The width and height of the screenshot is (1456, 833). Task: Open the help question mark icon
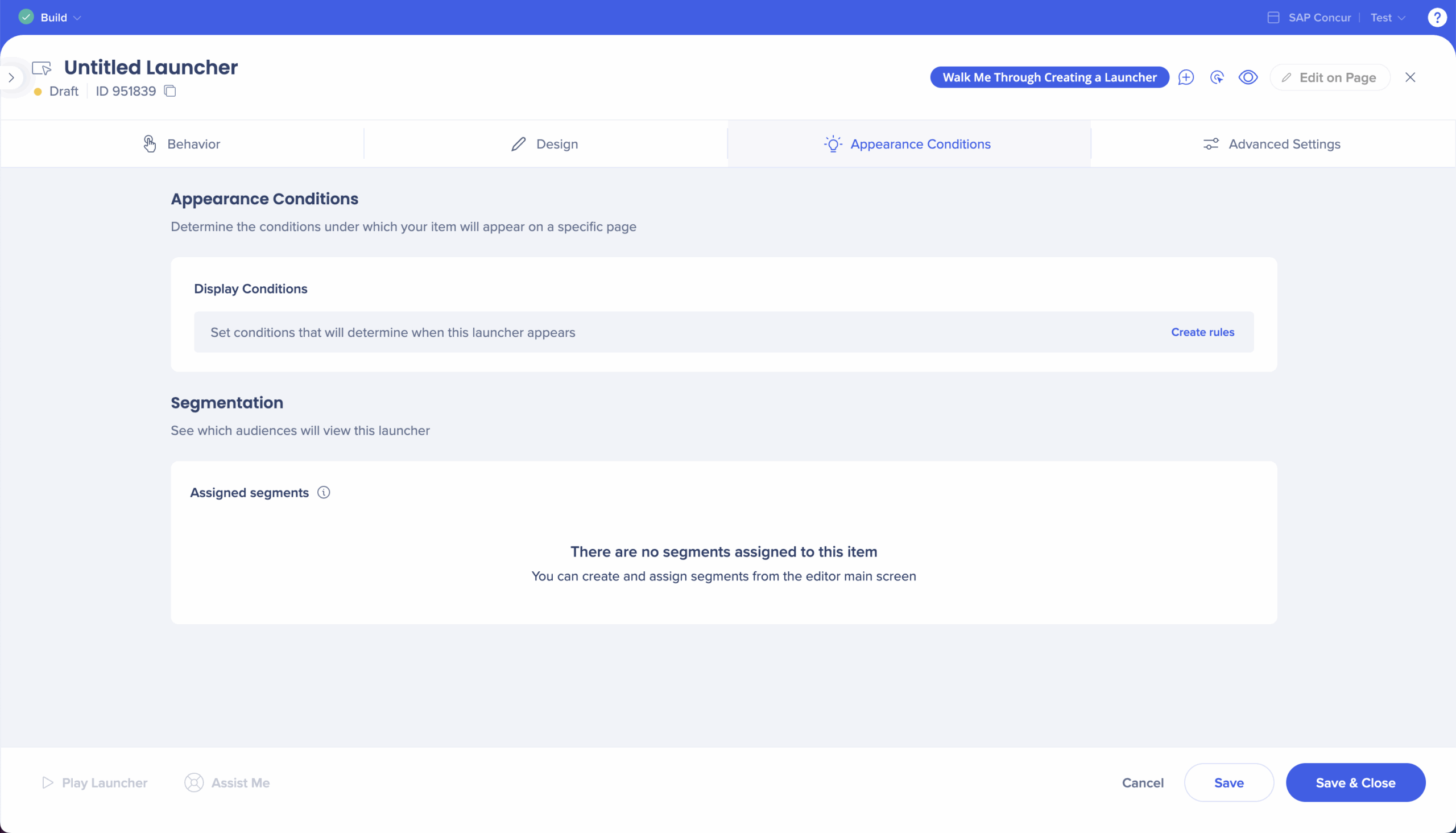point(1437,18)
